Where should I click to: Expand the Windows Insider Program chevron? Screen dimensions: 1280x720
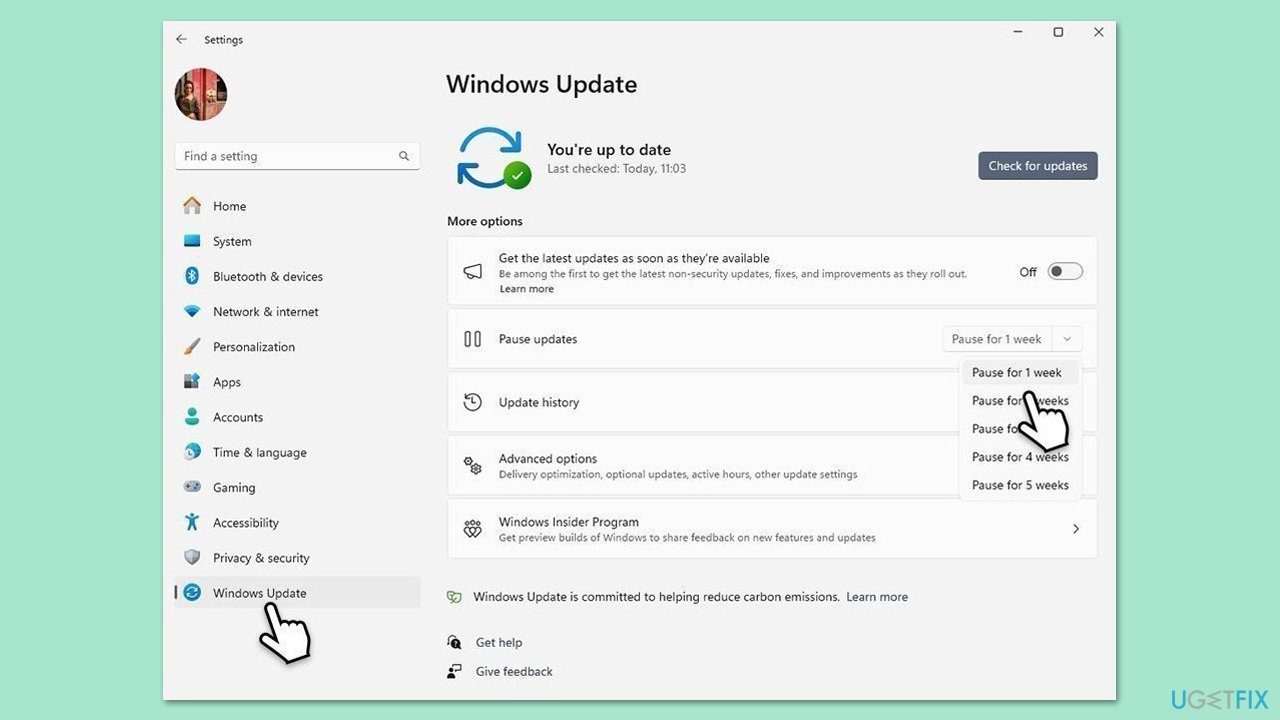[x=1076, y=528]
